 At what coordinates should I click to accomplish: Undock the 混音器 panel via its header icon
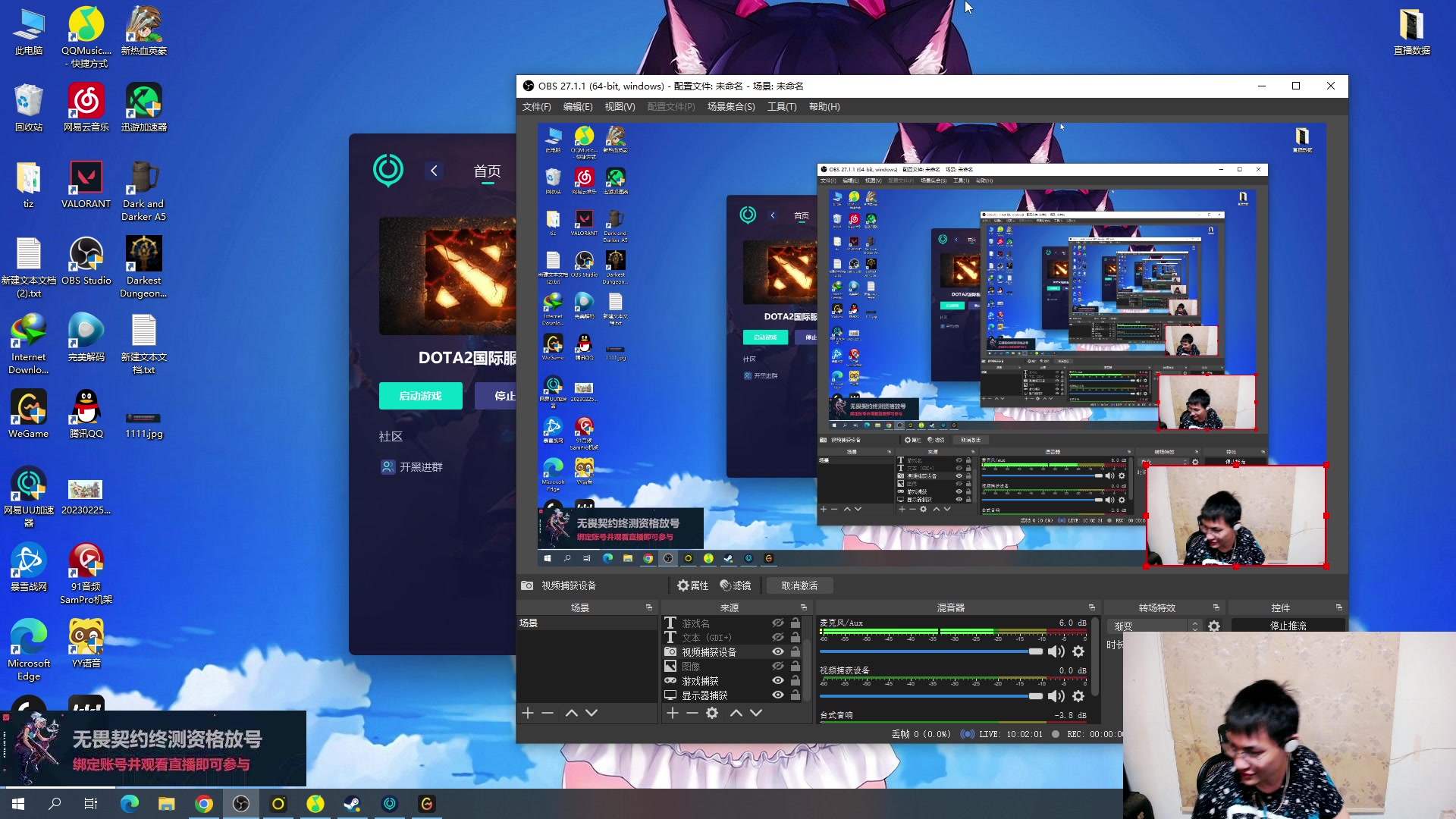pos(1092,607)
